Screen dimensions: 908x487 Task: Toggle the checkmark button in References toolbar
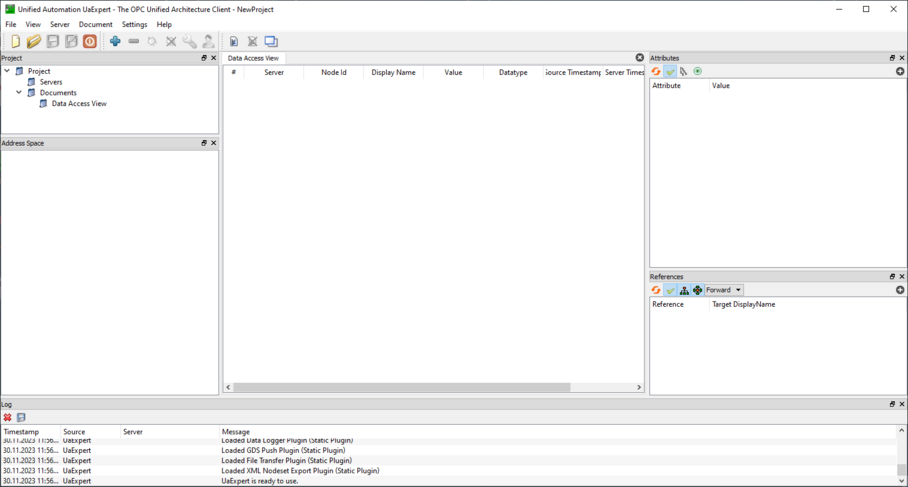[x=670, y=290]
